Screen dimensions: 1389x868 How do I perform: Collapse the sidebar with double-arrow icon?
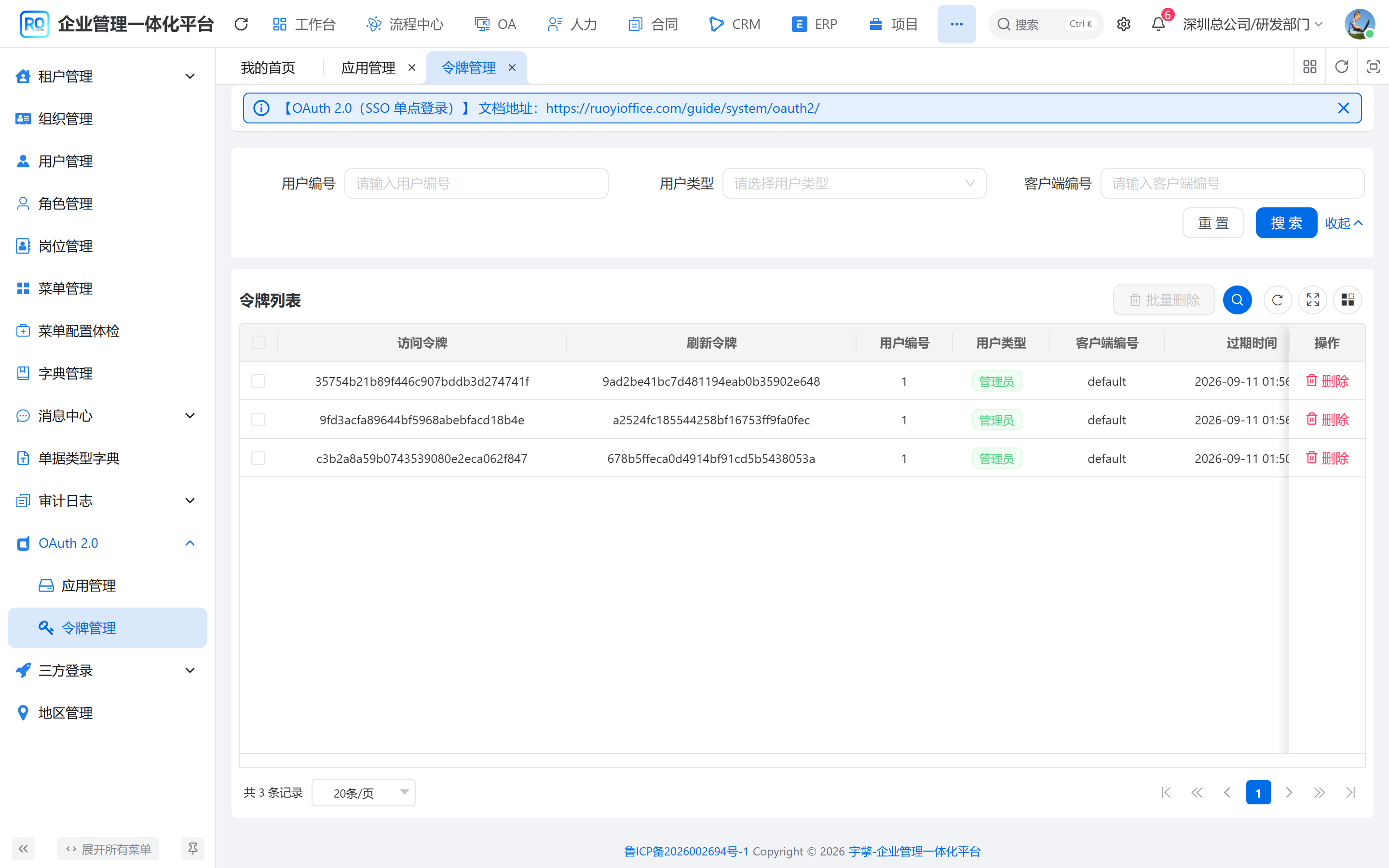(23, 849)
